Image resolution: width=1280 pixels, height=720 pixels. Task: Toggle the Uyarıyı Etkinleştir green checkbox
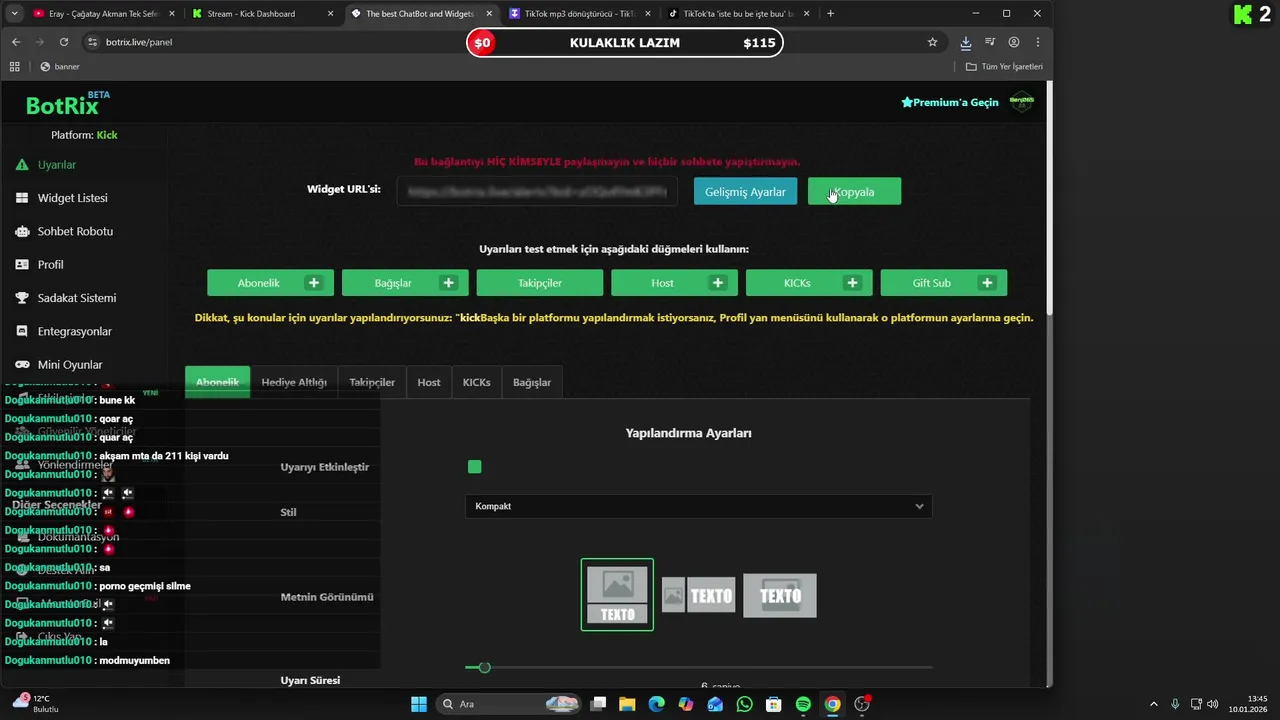(x=475, y=467)
